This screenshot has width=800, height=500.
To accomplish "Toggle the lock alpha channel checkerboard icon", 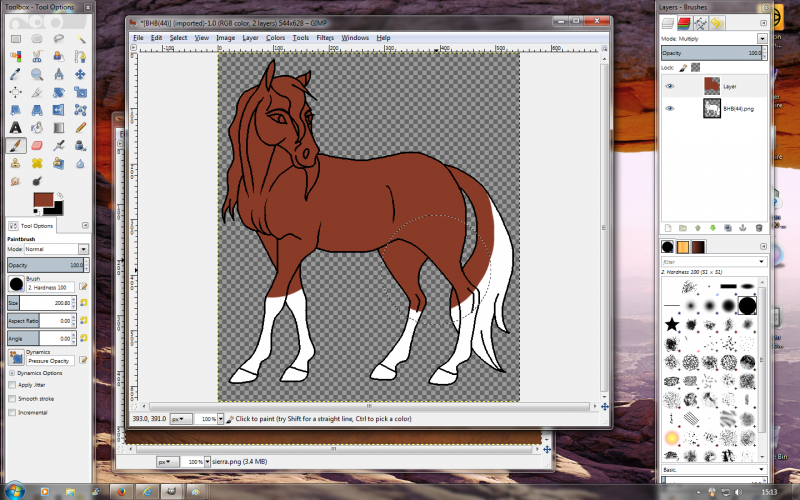I will tap(695, 67).
